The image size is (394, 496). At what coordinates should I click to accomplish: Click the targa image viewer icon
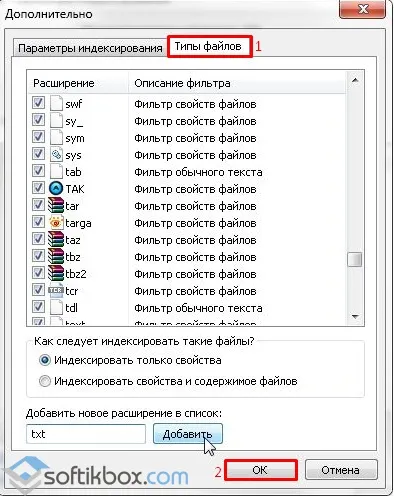tap(56, 223)
